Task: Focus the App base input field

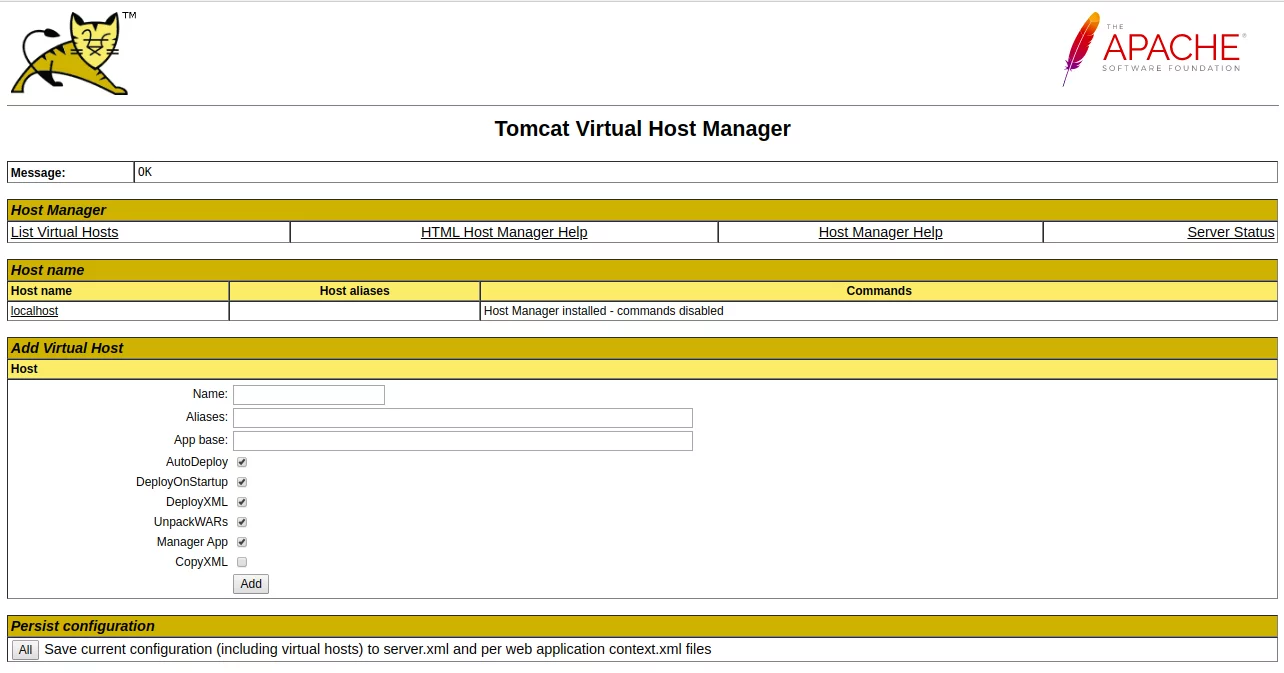Action: point(463,441)
